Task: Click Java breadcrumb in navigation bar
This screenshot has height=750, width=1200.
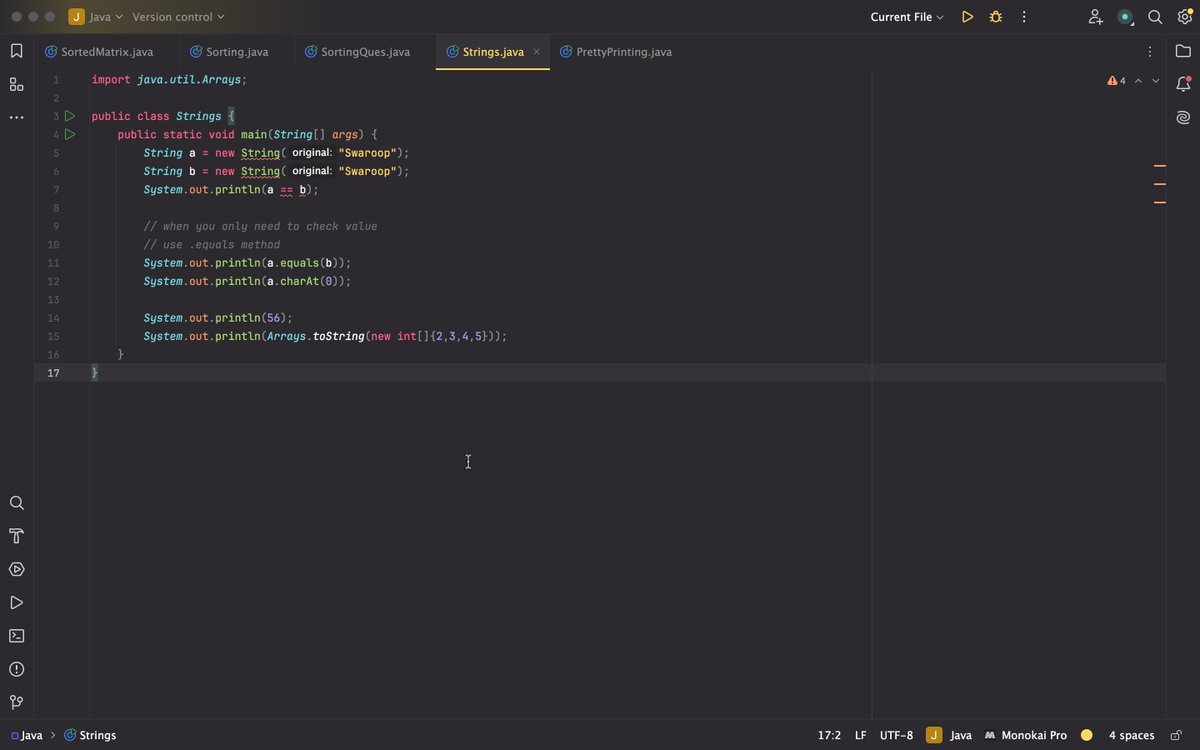Action: coord(26,735)
